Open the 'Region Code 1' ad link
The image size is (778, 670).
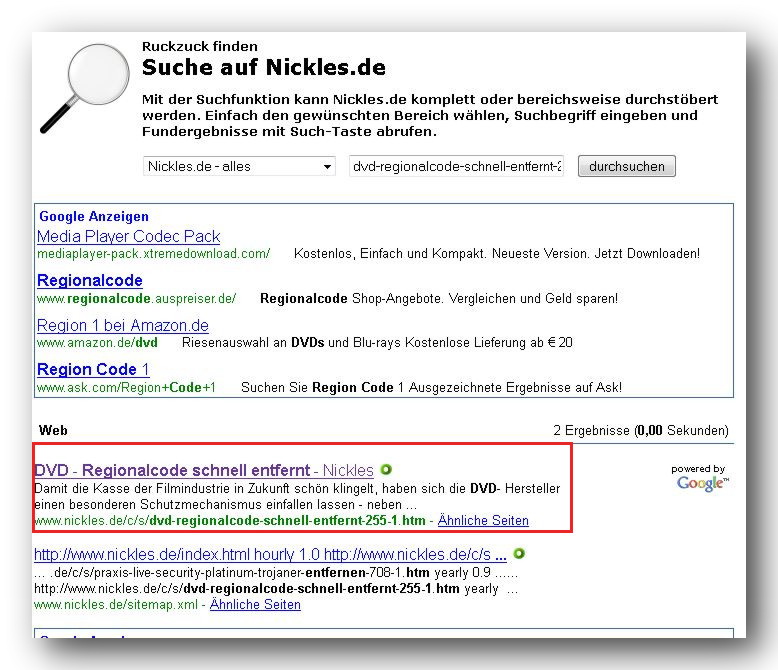pyautogui.click(x=93, y=369)
